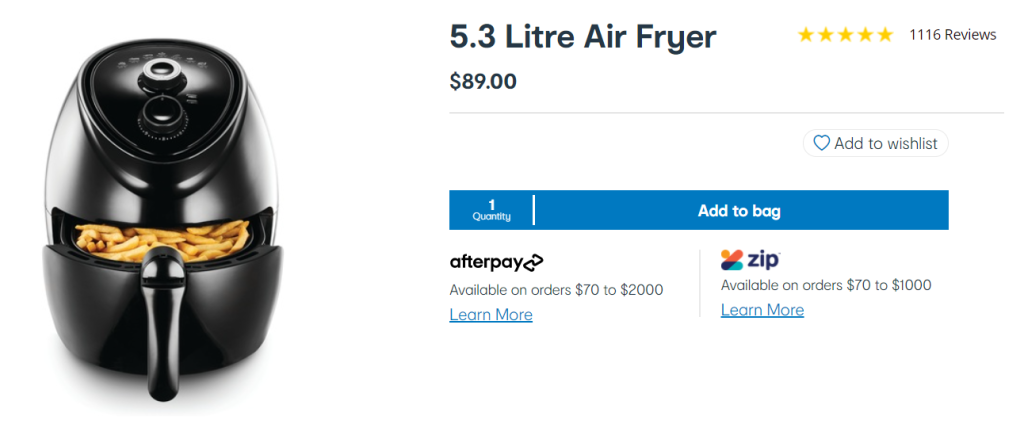Open the Quantity selector

pyautogui.click(x=491, y=210)
